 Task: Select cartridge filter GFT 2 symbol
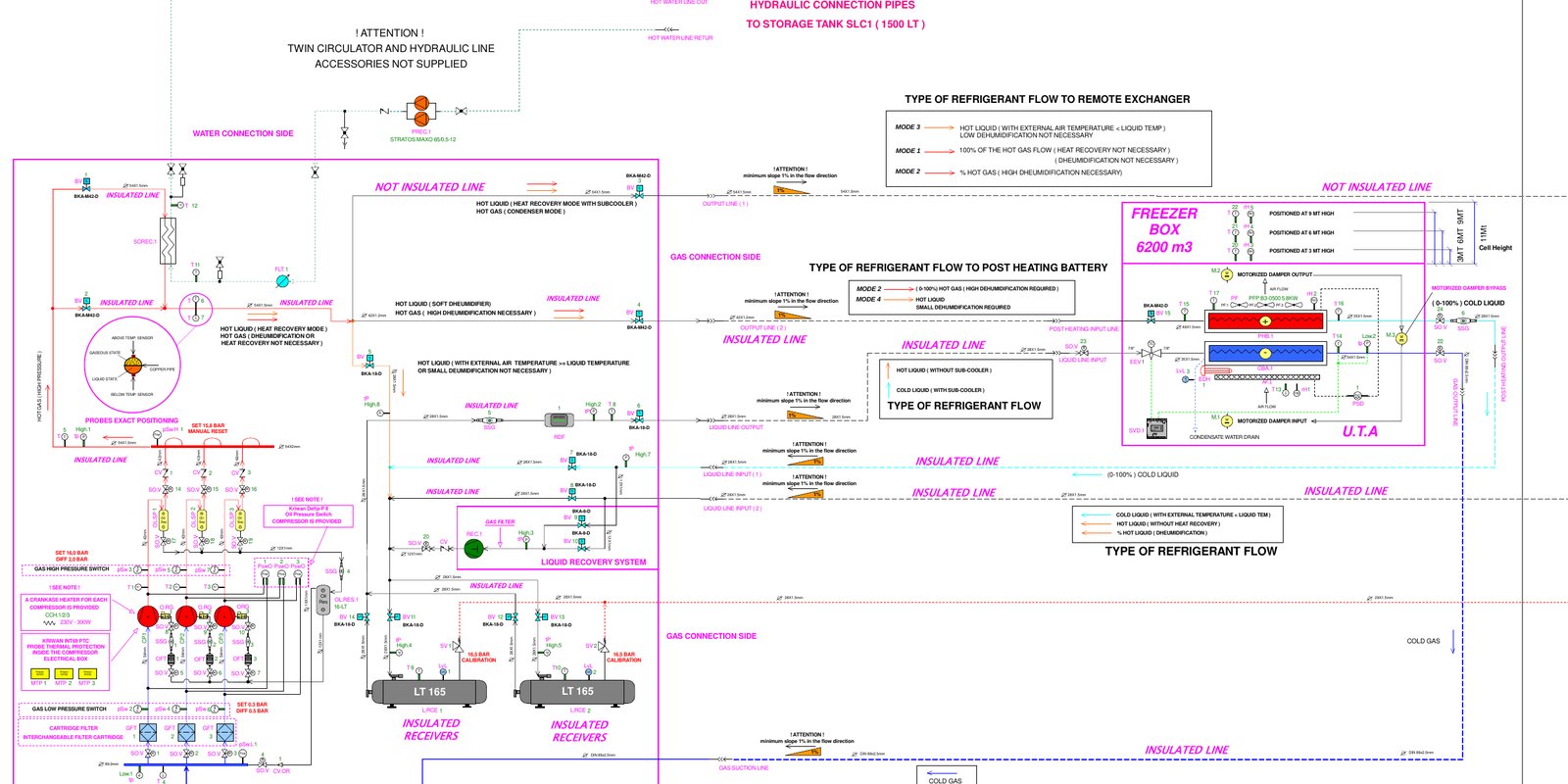pos(186,732)
